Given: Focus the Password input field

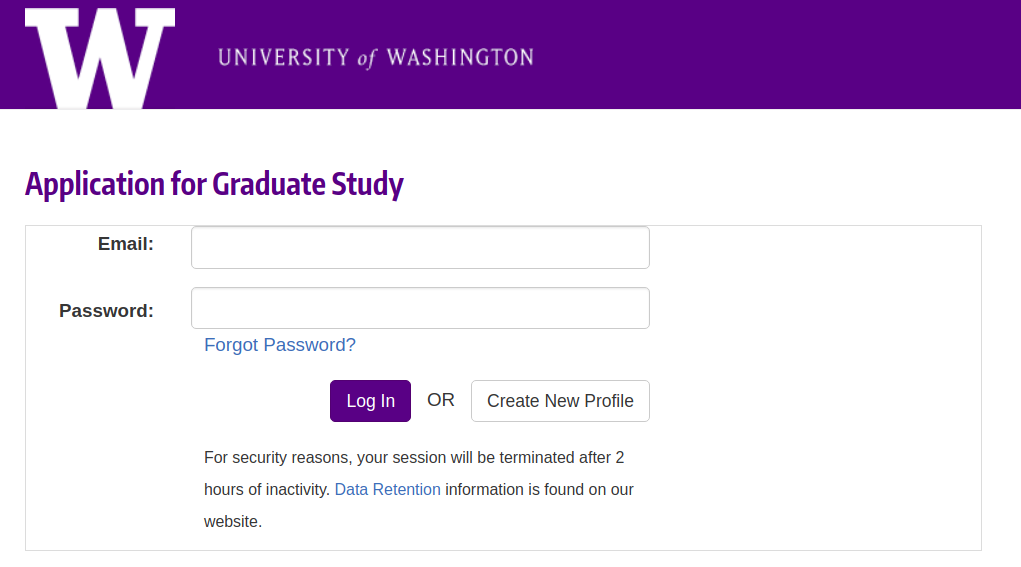Looking at the screenshot, I should (420, 308).
